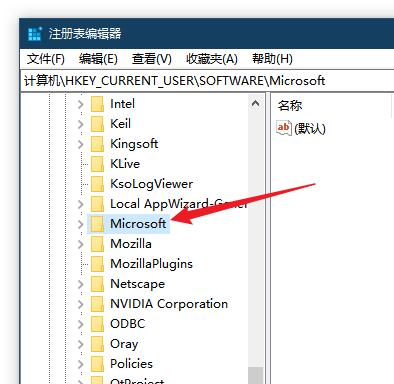This screenshot has width=394, height=384.
Task: Expand the Netscape key chevron
Action: [x=81, y=284]
